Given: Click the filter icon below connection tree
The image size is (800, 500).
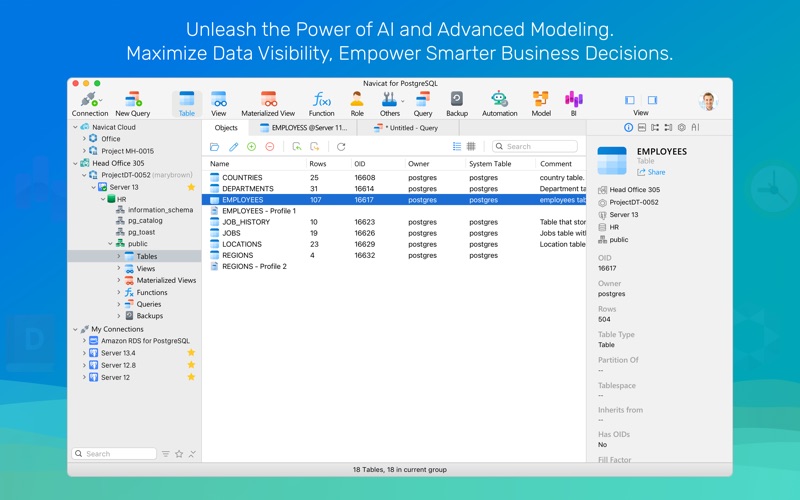Looking at the screenshot, I should (166, 454).
